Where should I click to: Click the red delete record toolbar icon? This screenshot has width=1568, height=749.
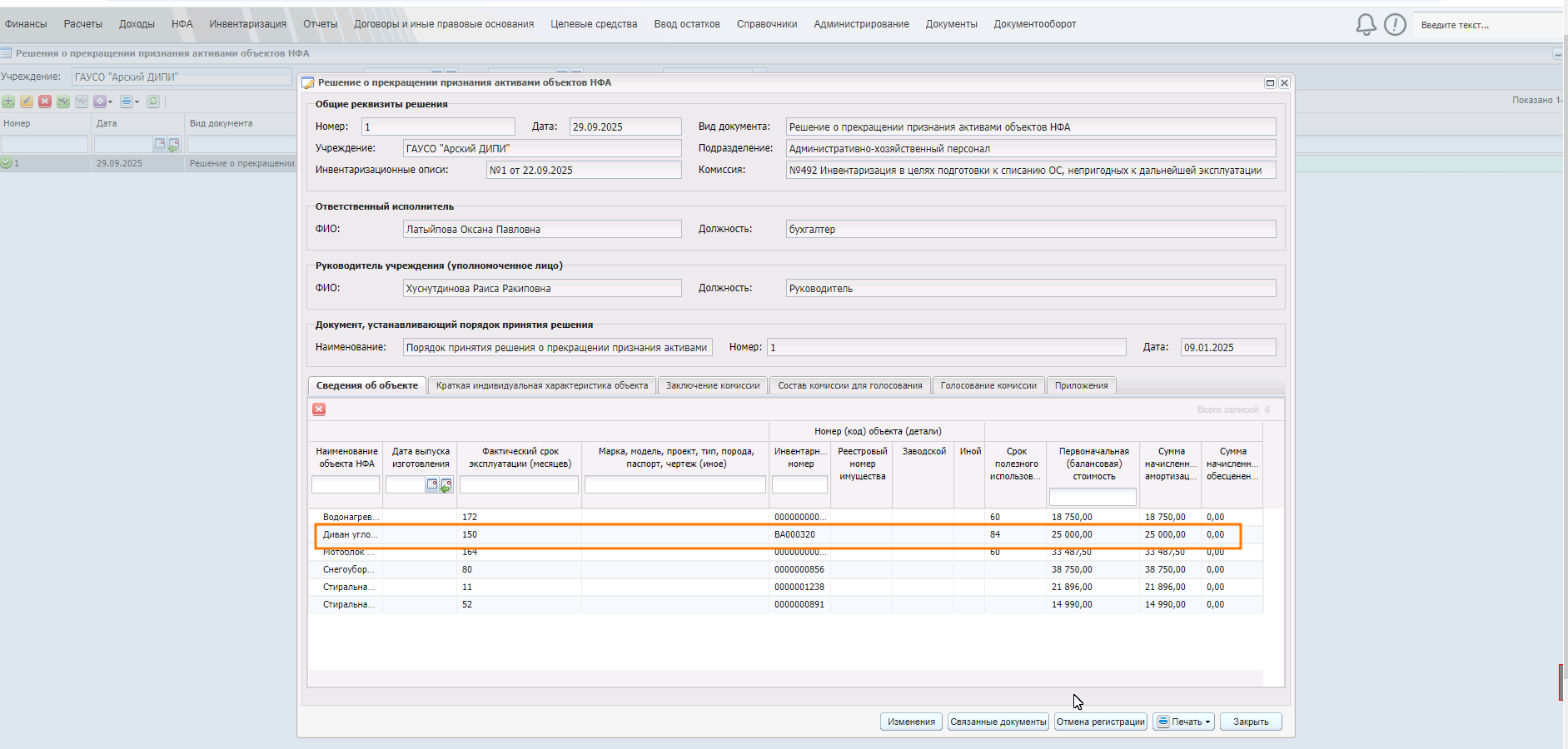[x=45, y=102]
